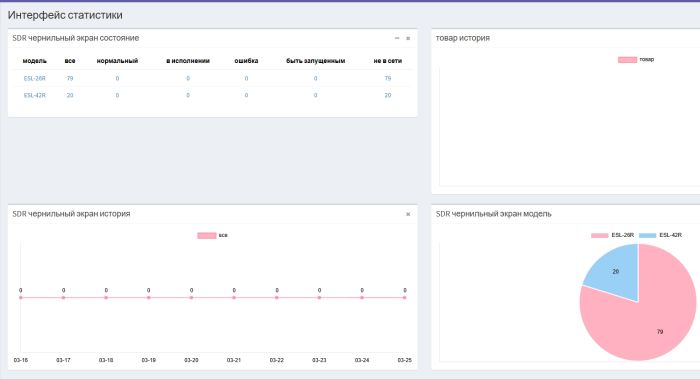This screenshot has width=700, height=379.
Task: Click ESL-42R's не в сети value 20
Action: [x=388, y=95]
